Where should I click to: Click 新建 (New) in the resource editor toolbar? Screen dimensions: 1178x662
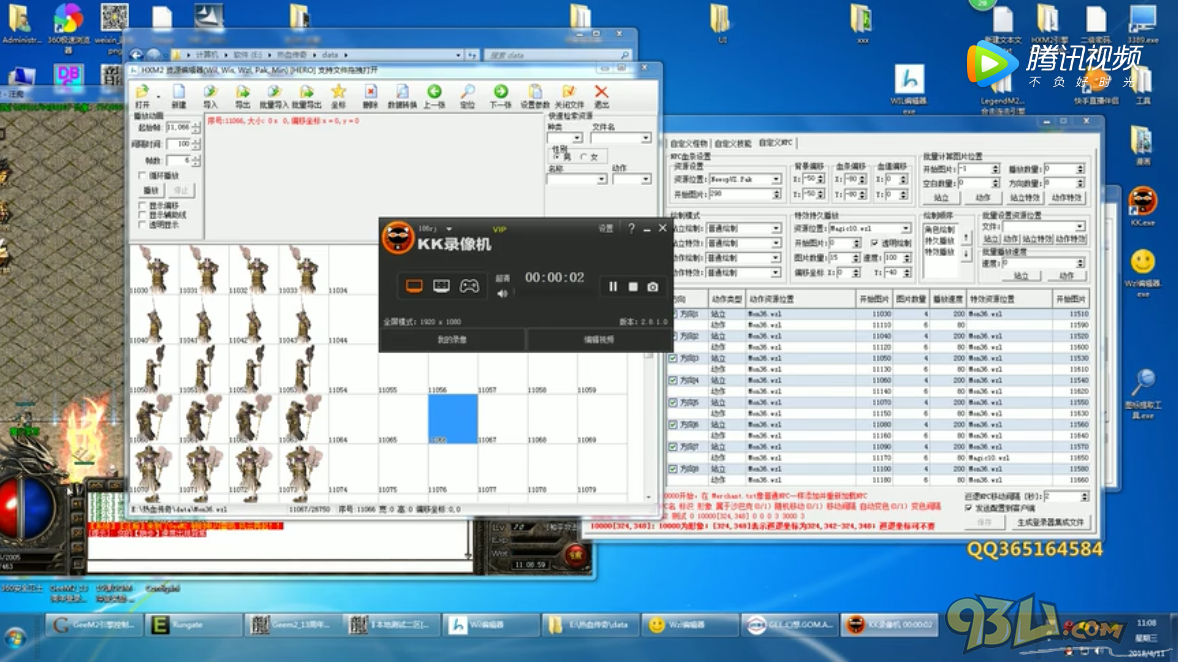(179, 95)
